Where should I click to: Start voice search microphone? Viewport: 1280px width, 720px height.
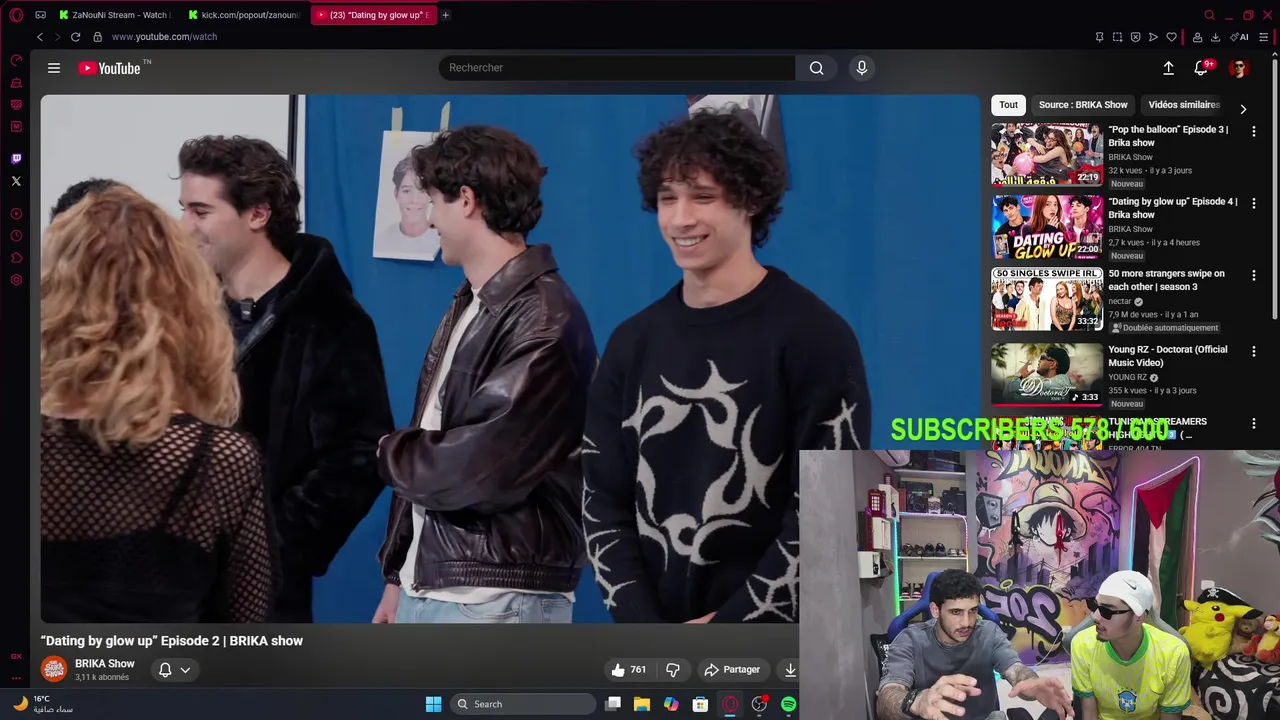862,68
